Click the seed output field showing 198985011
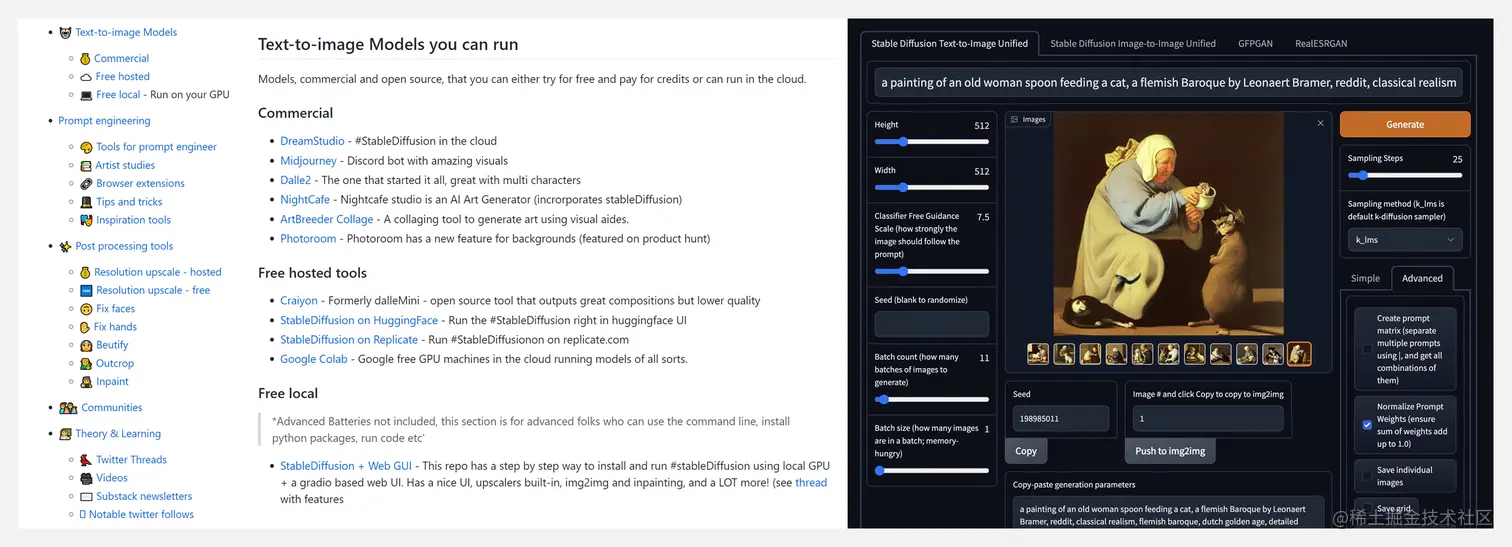Screen dimensions: 1512x547 [x=1061, y=419]
